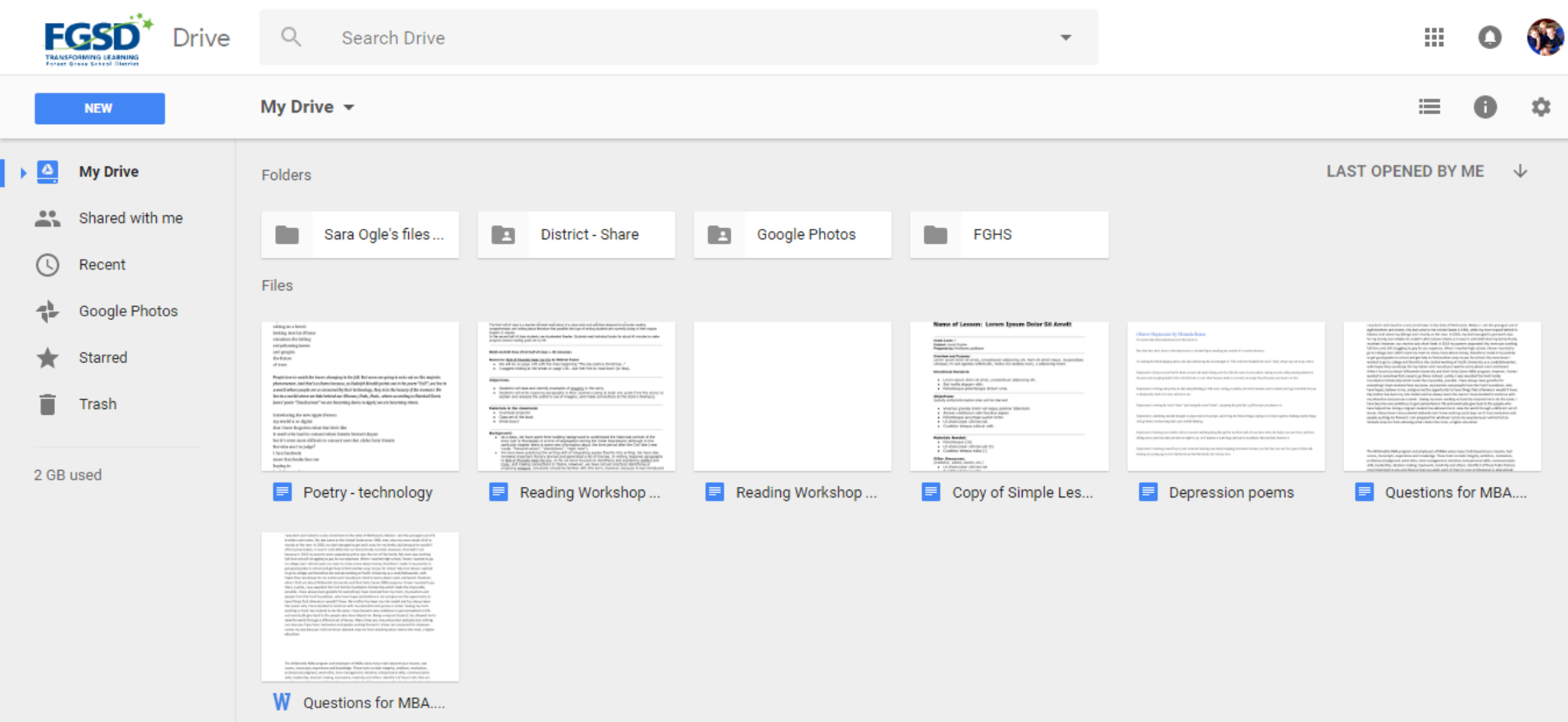
Task: Open the view details info icon
Action: [x=1485, y=107]
